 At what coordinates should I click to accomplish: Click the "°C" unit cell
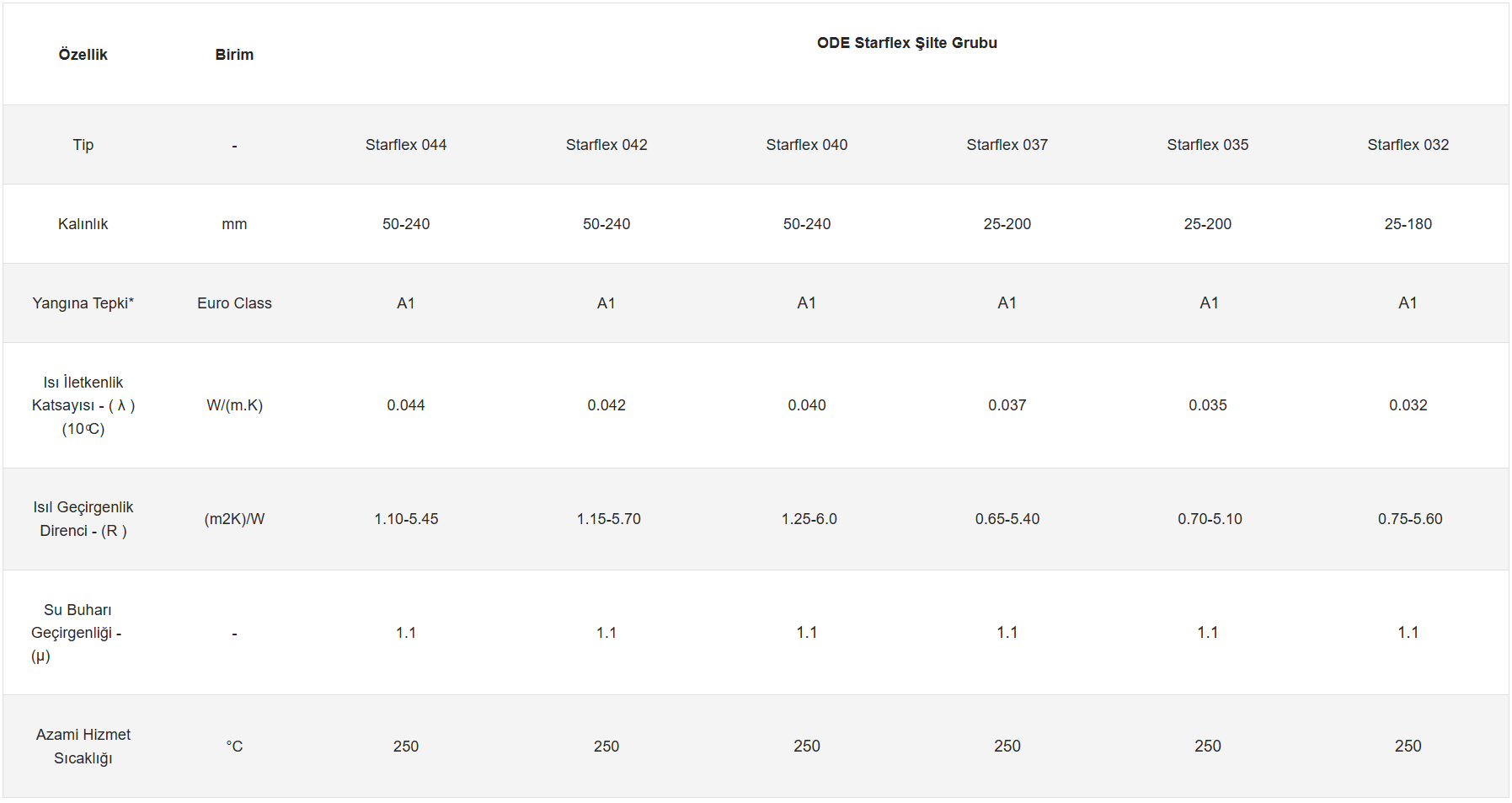[234, 747]
